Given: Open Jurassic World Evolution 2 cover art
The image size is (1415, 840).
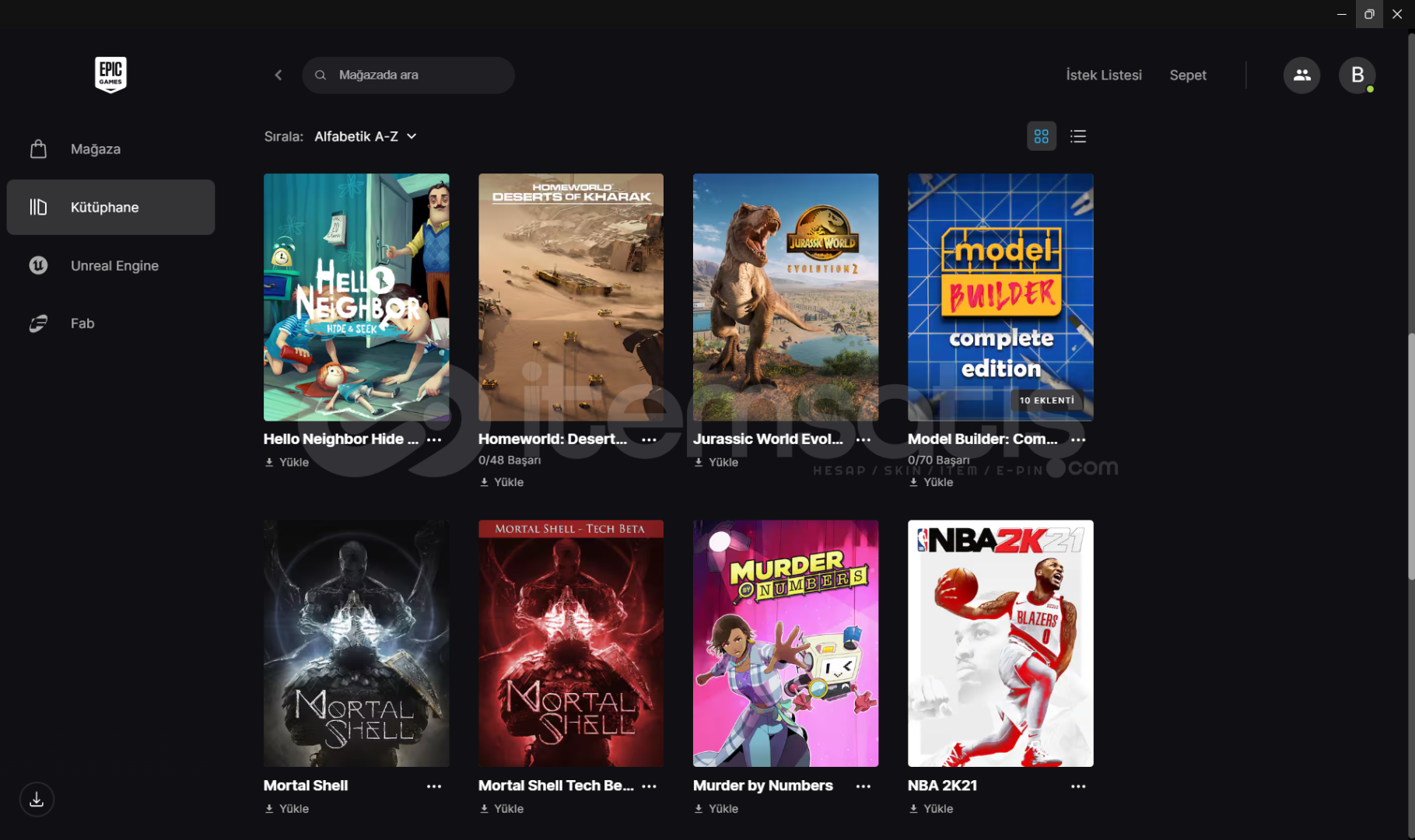Looking at the screenshot, I should pos(786,297).
